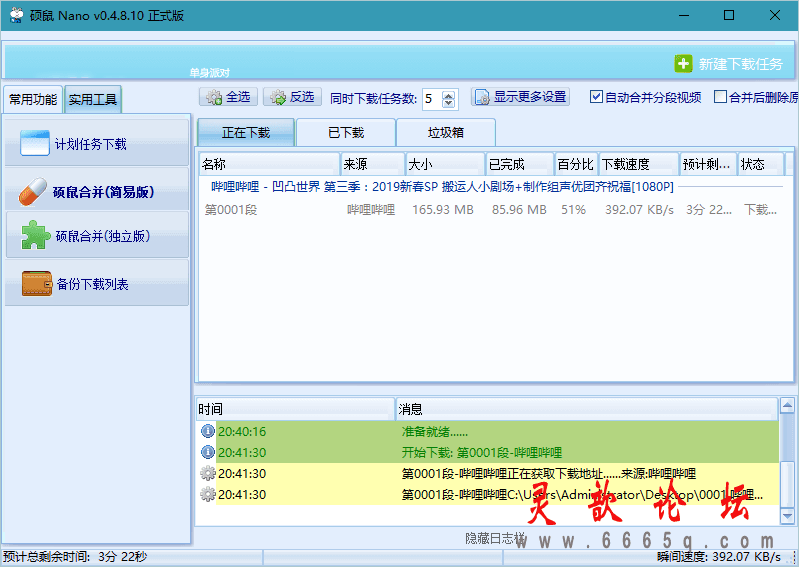Click the app mouse logo in title bar
799x567 pixels.
click(17, 15)
